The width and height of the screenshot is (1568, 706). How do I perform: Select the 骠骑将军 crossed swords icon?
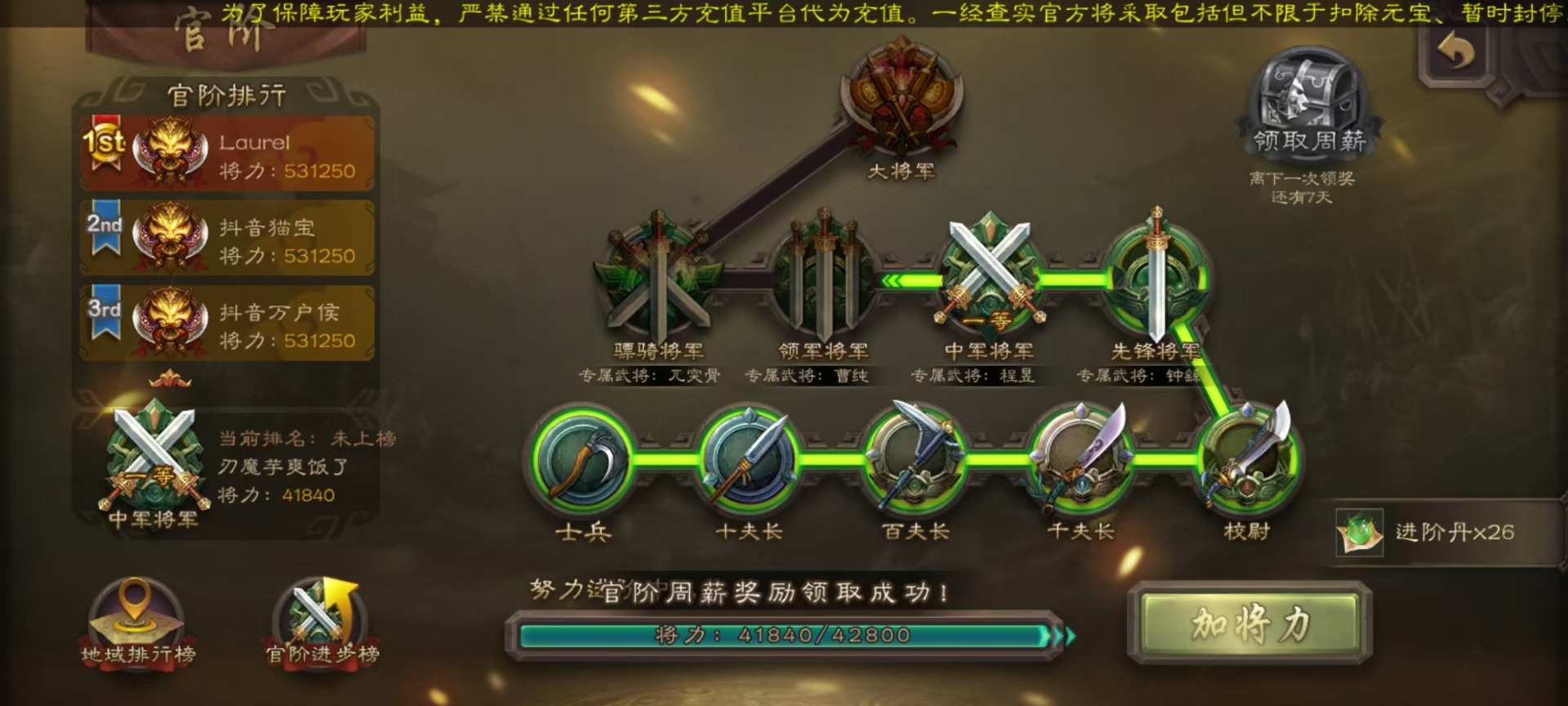click(x=658, y=278)
